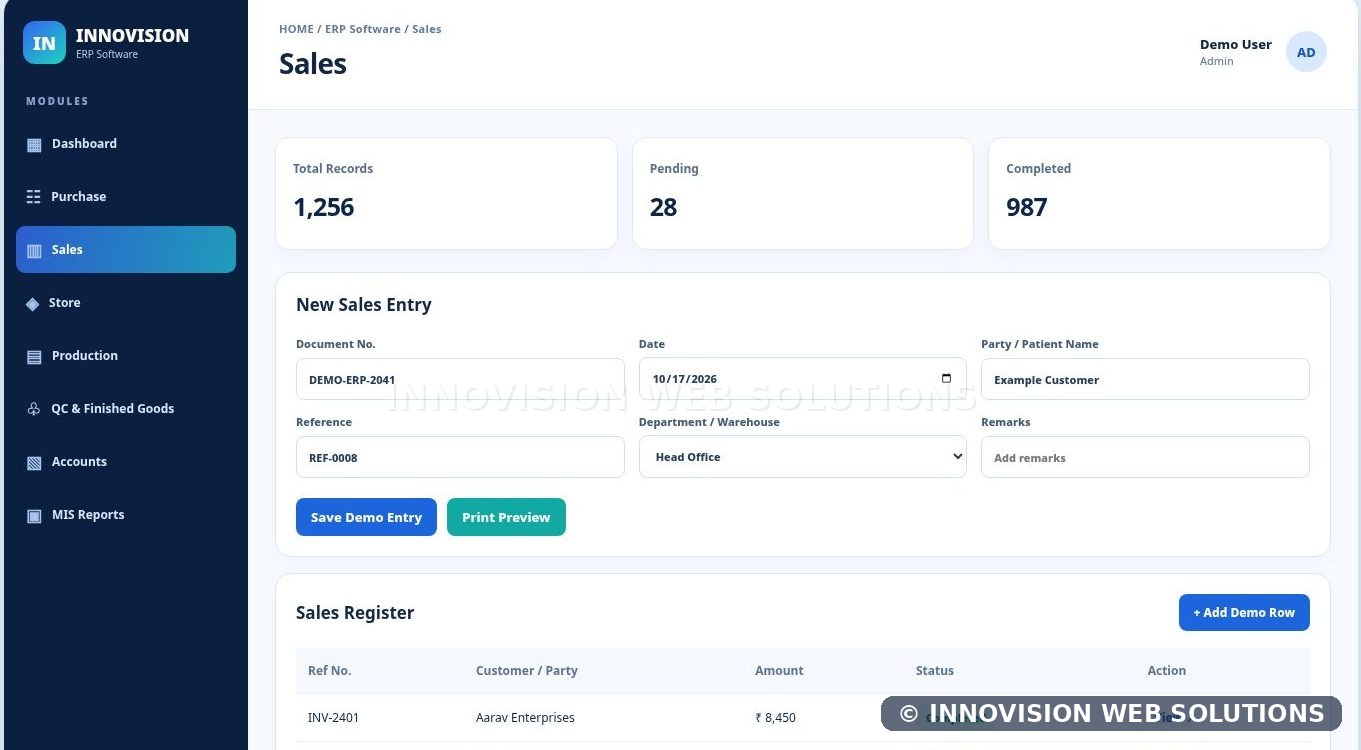The image size is (1361, 750).
Task: Focus the Document No. input field
Action: (x=460, y=379)
